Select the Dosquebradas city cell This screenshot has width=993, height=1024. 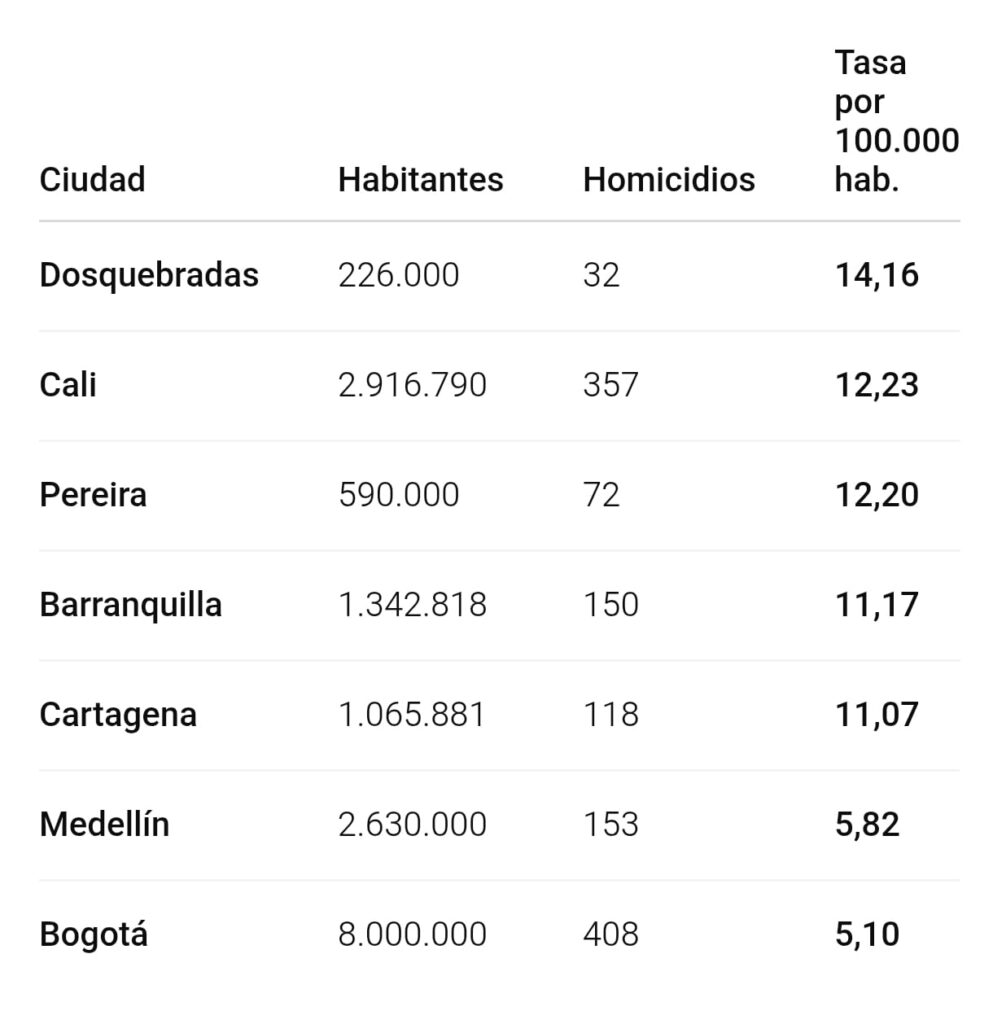(149, 275)
